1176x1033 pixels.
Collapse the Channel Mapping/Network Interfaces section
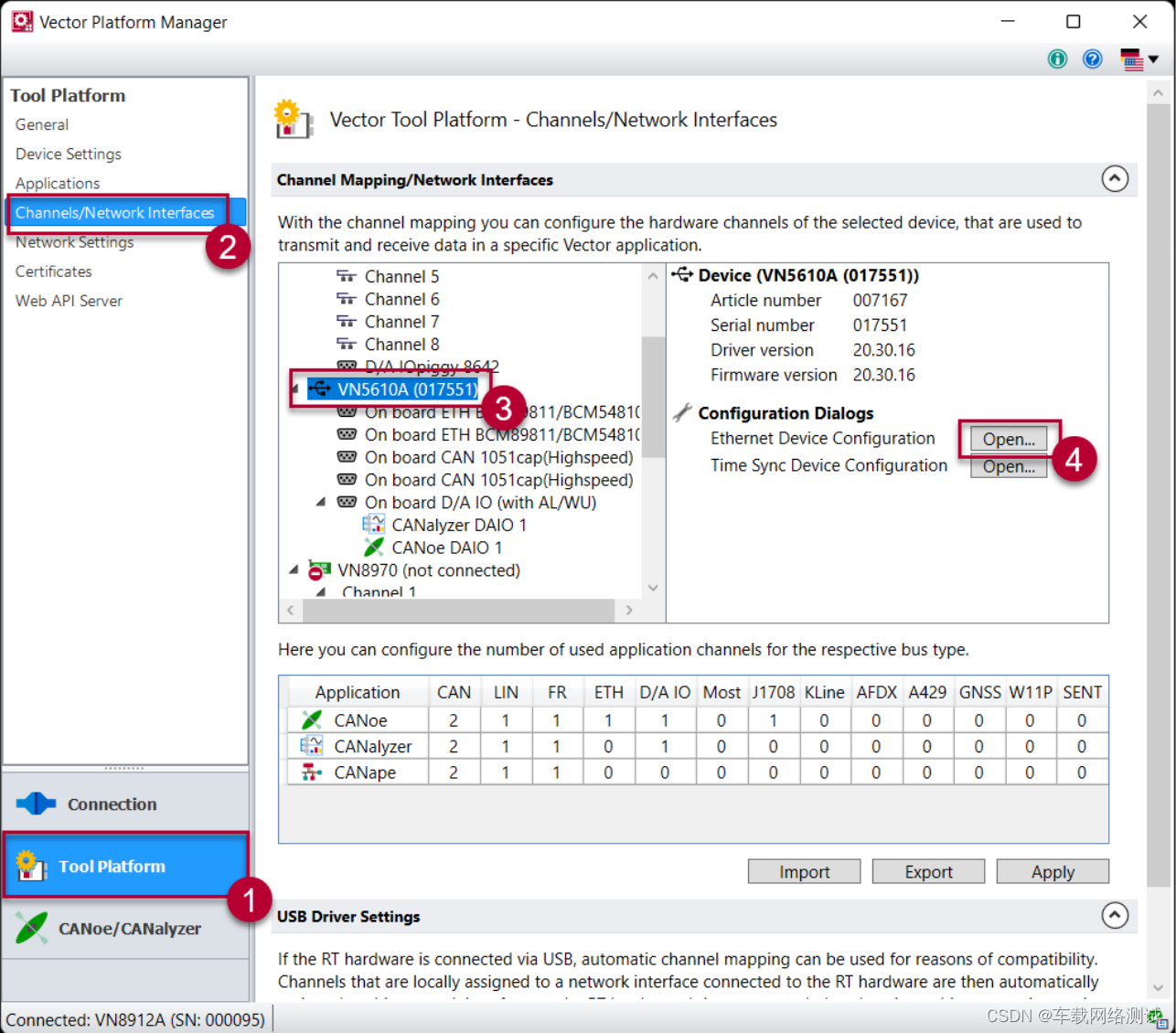tap(1115, 179)
